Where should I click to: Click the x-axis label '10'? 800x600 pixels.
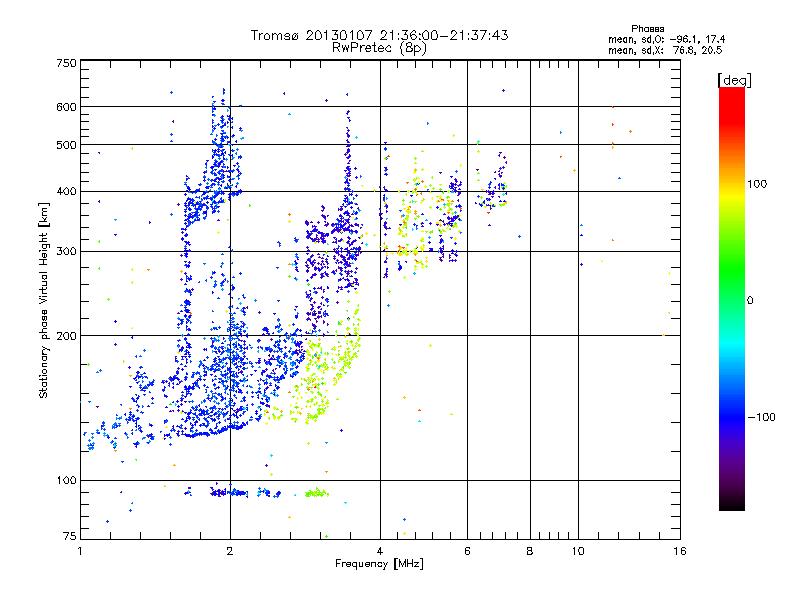point(578,551)
